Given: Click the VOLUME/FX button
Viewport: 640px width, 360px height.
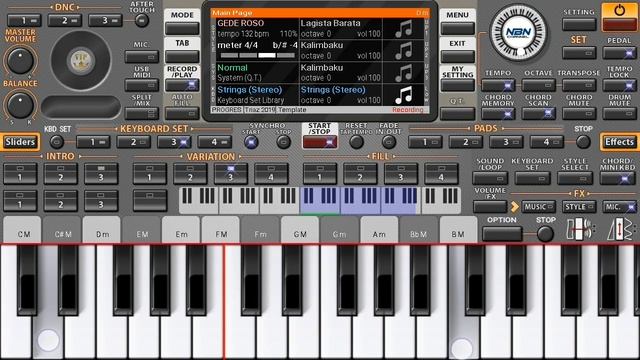Looking at the screenshot, I should point(490,207).
